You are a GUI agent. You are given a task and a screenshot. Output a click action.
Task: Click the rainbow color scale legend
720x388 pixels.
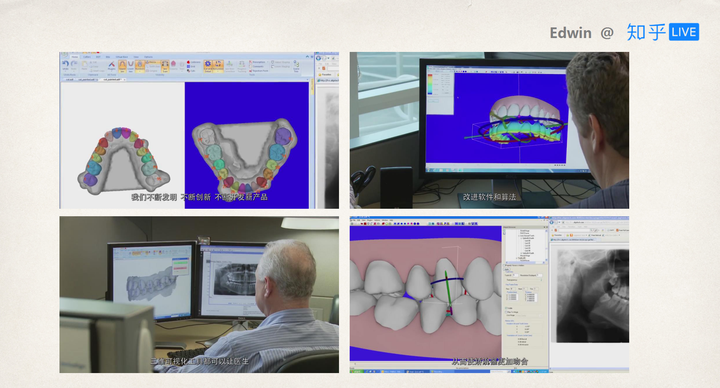(430, 84)
